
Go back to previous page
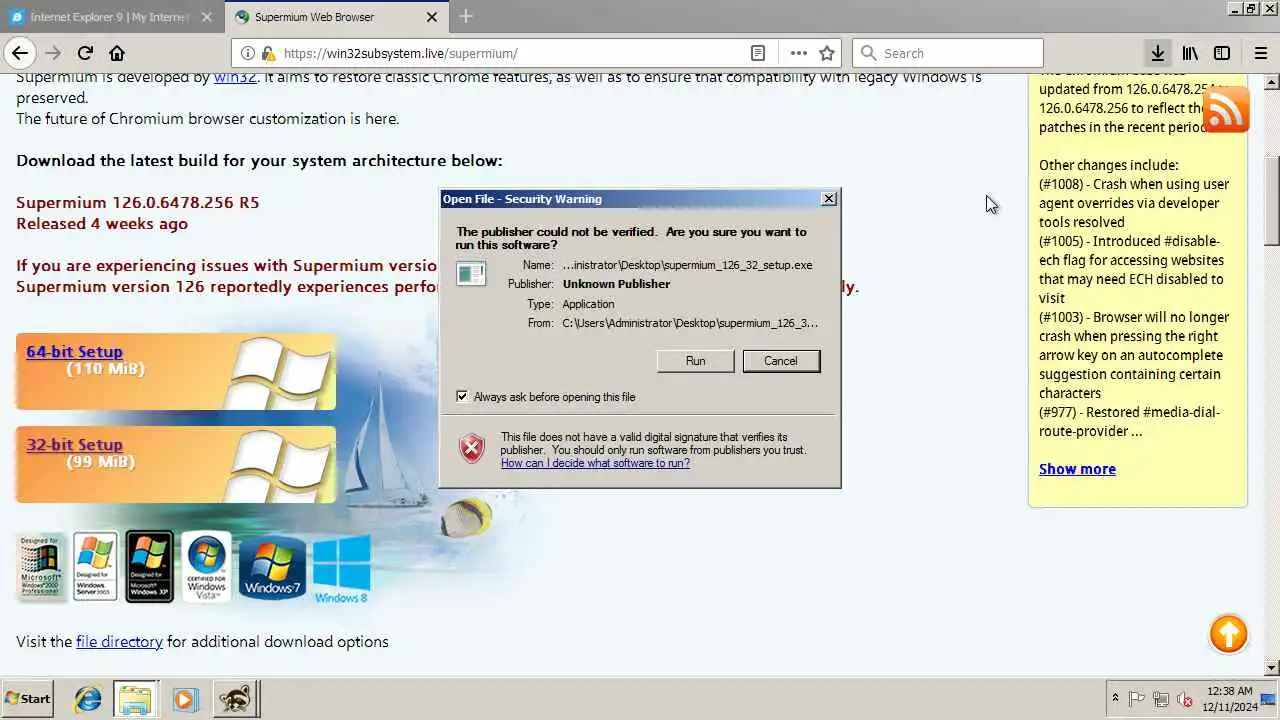tap(19, 53)
